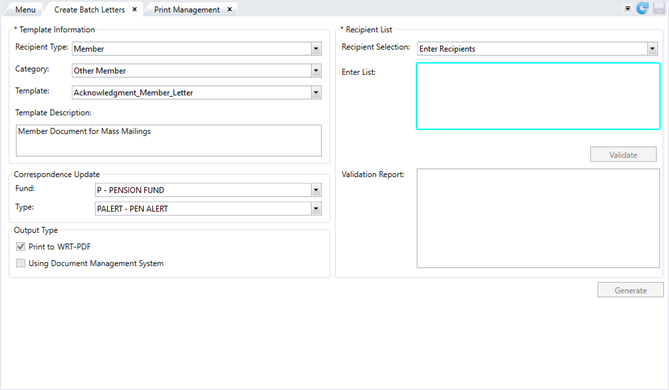Click the blue refresh icon
The height and width of the screenshot is (390, 669).
coord(642,8)
